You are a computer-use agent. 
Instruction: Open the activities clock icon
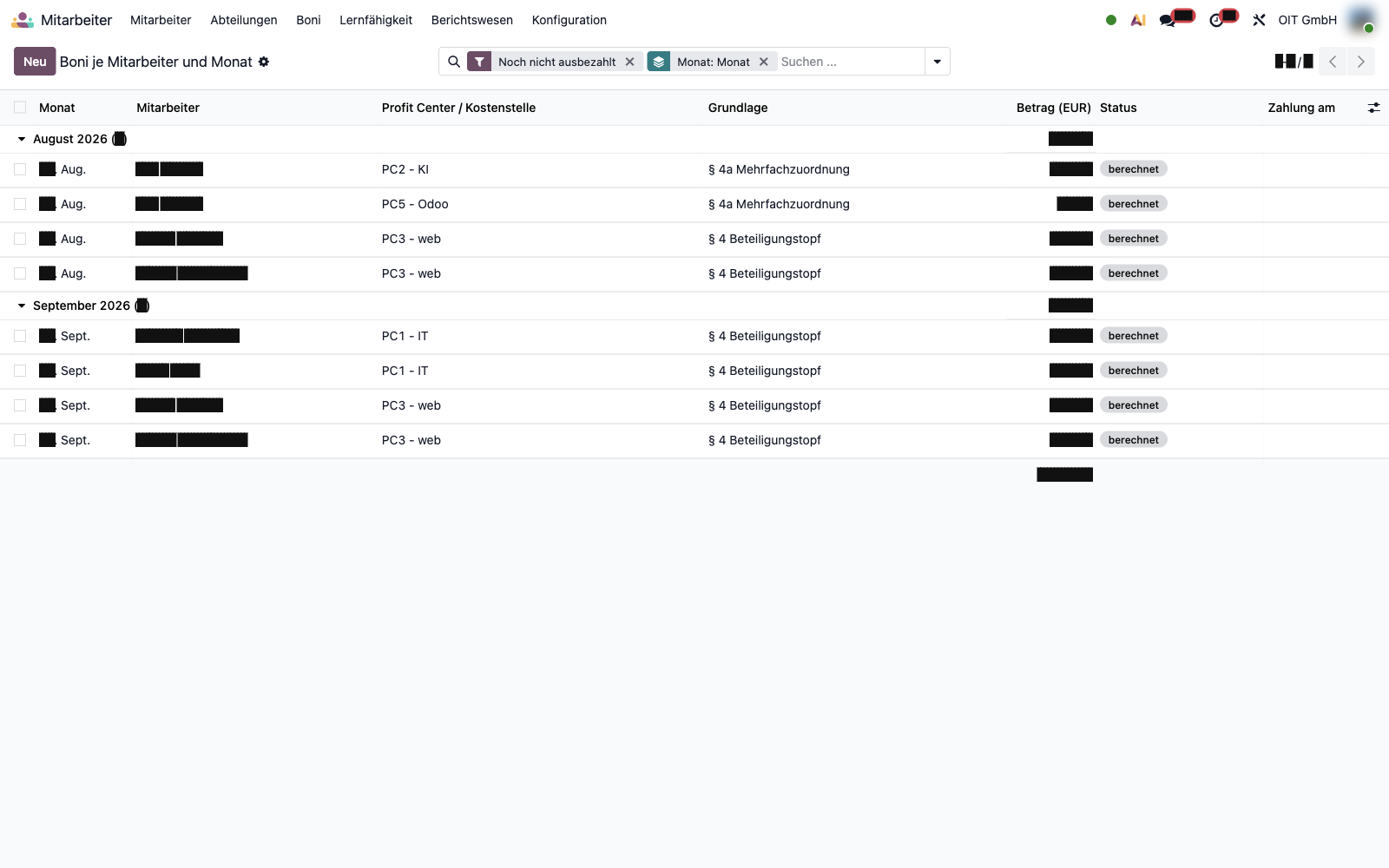pyautogui.click(x=1216, y=20)
